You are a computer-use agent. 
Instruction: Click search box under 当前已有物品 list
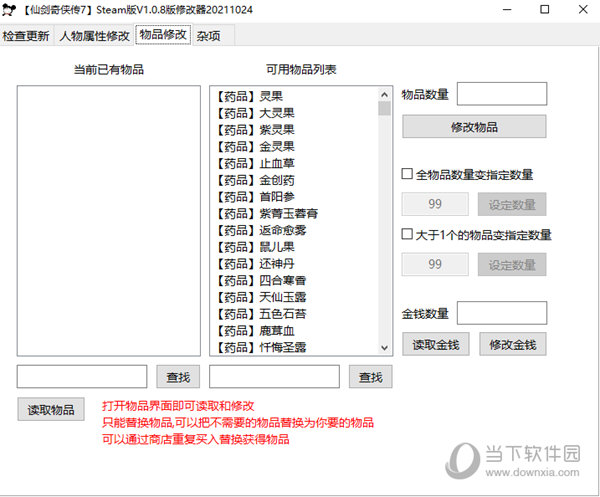82,376
